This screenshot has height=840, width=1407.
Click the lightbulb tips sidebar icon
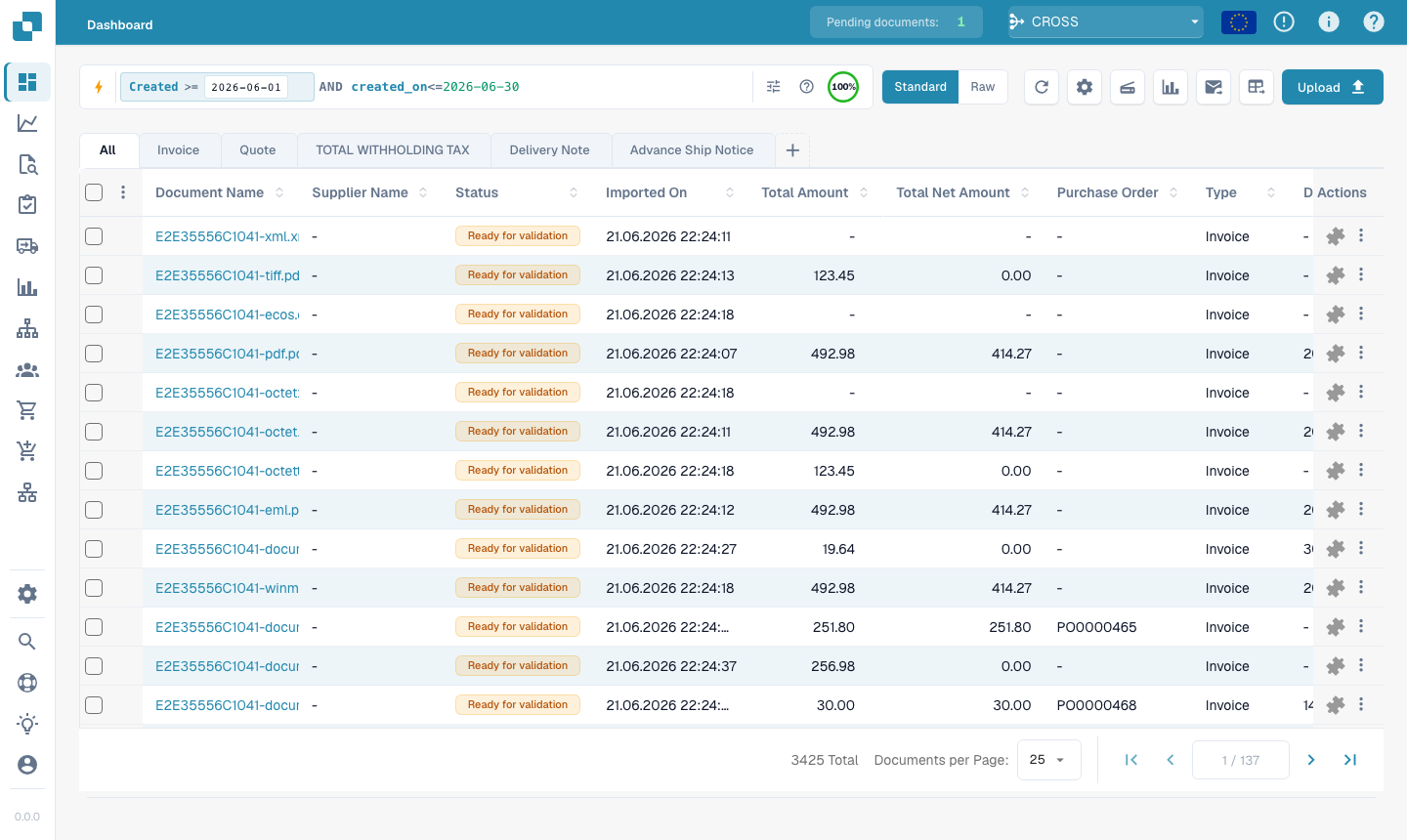pos(27,724)
